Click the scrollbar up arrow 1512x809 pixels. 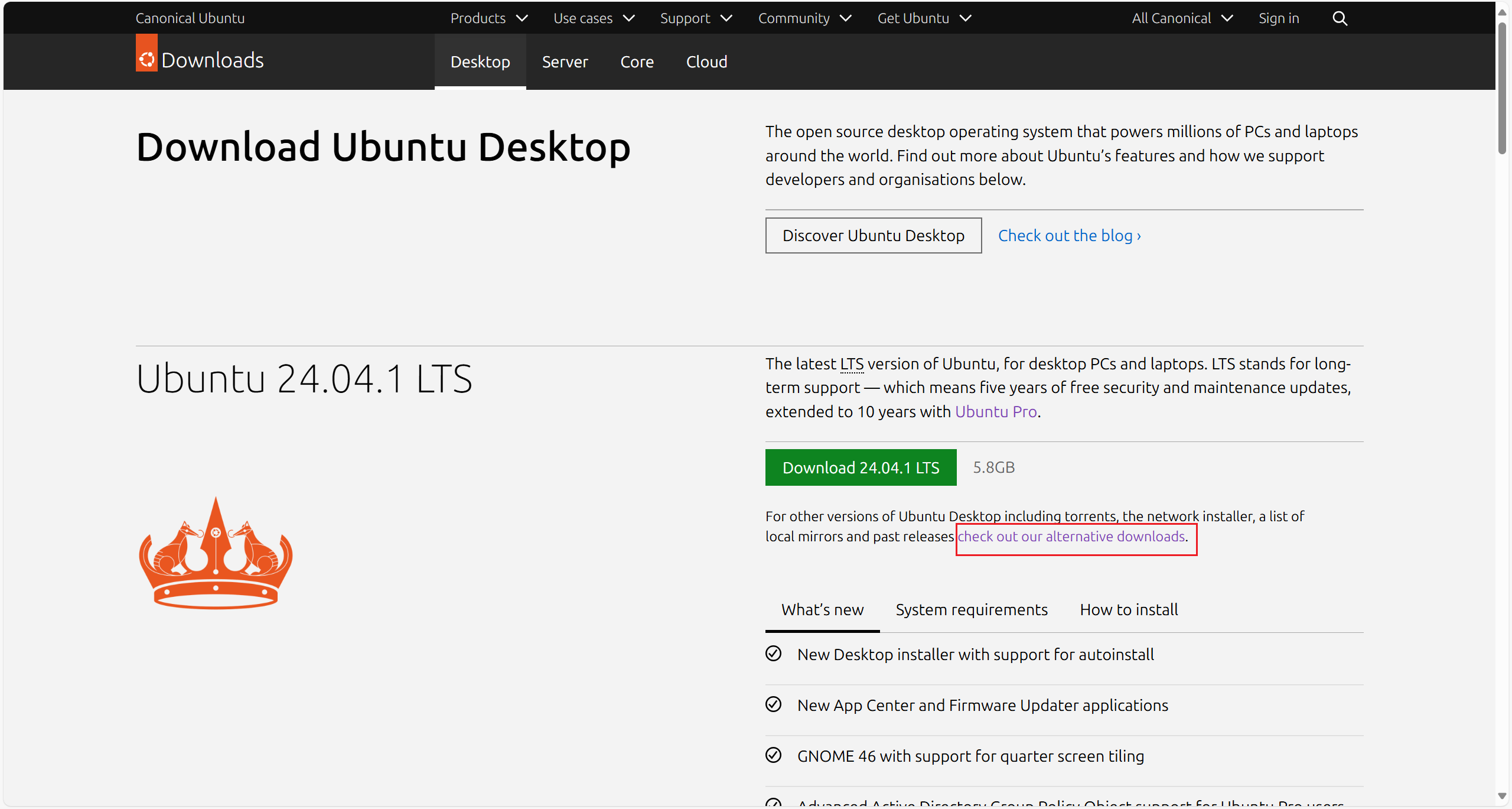click(1502, 12)
